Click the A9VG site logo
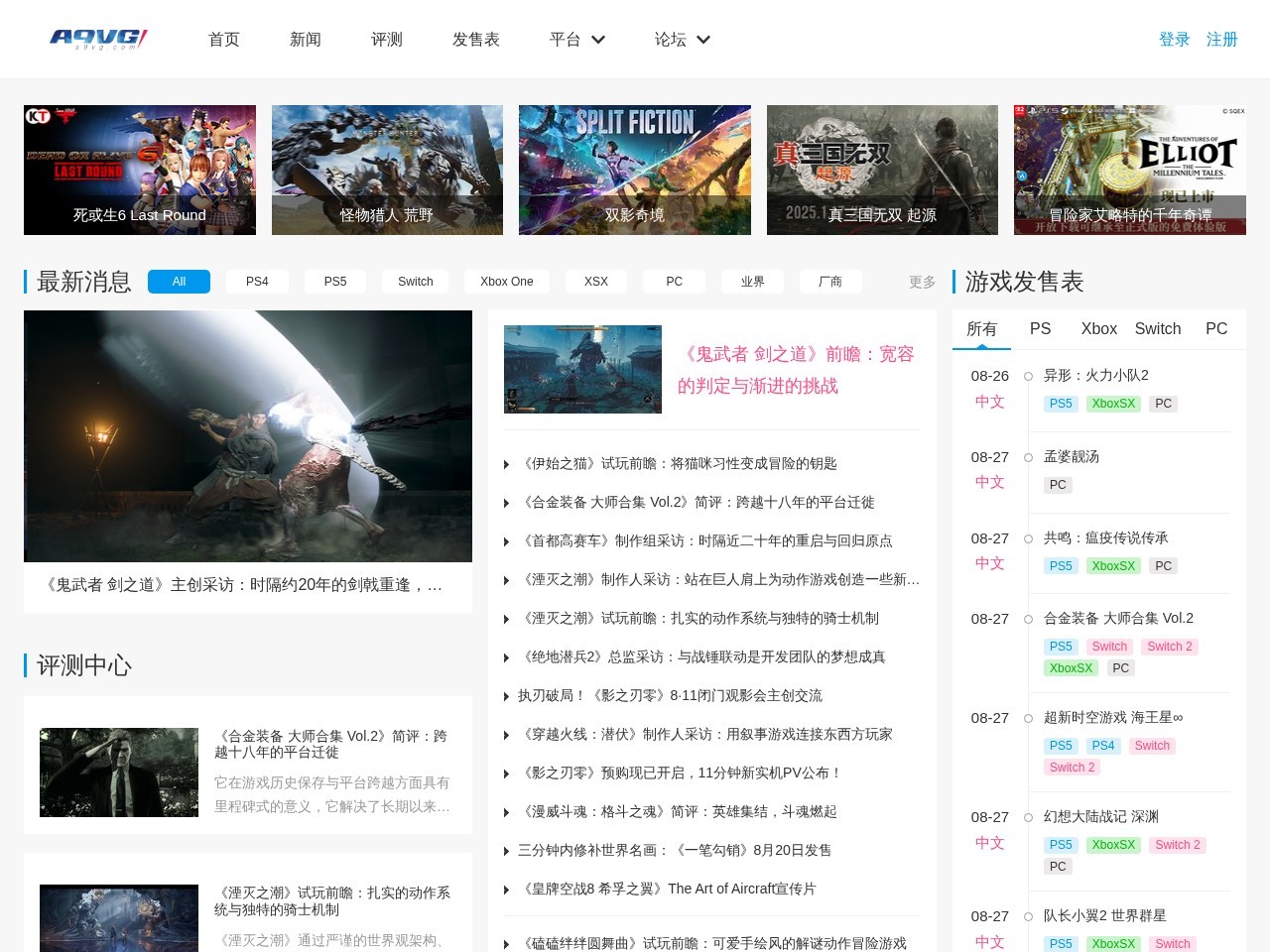This screenshot has width=1270, height=952. (99, 40)
